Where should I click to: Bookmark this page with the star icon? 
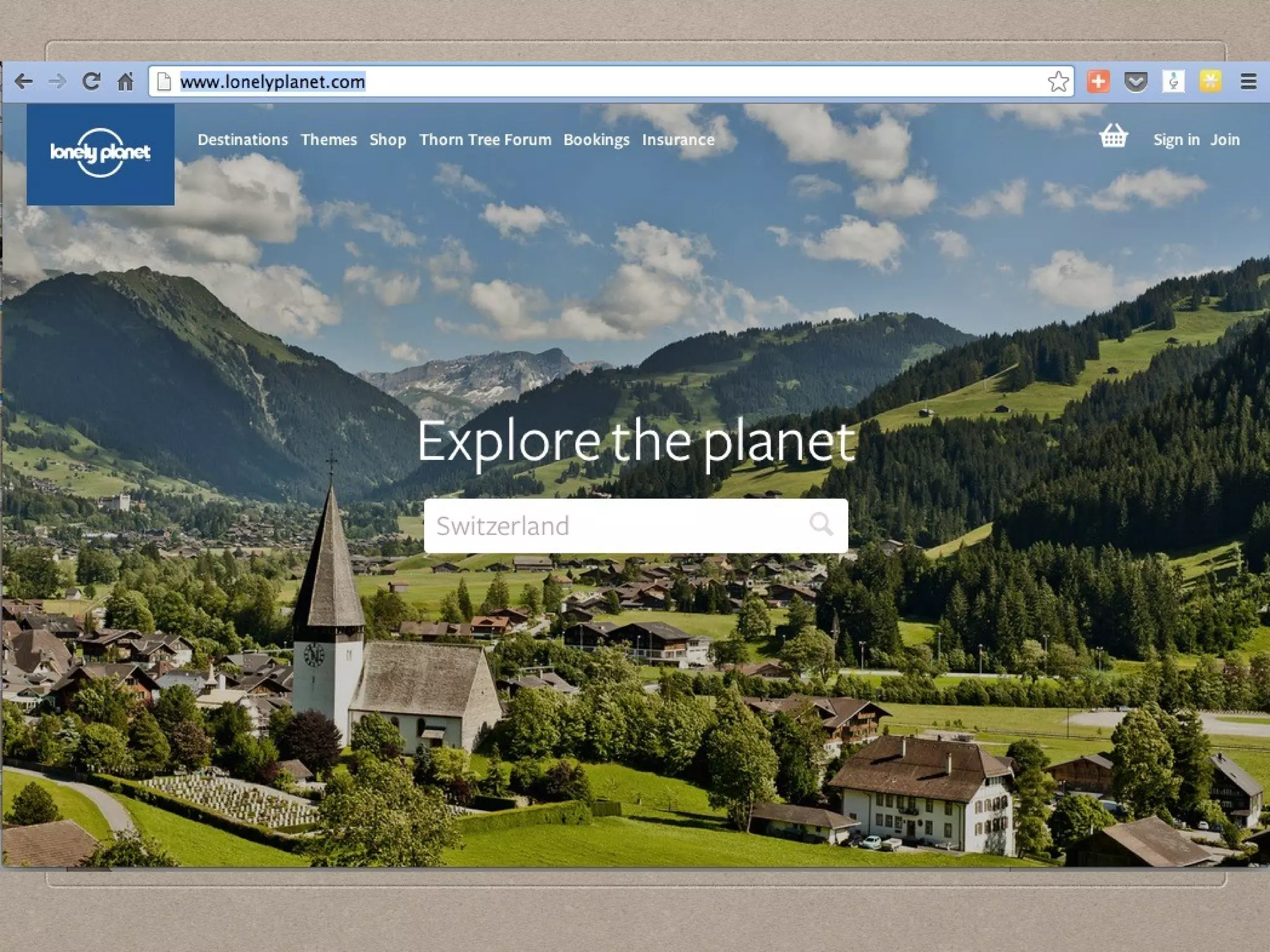(1059, 81)
